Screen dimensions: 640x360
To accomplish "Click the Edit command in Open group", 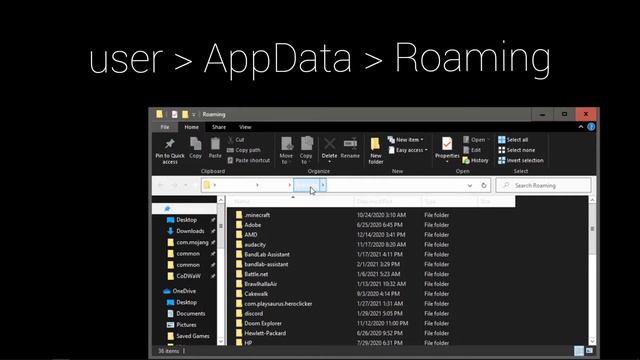I will (472, 150).
